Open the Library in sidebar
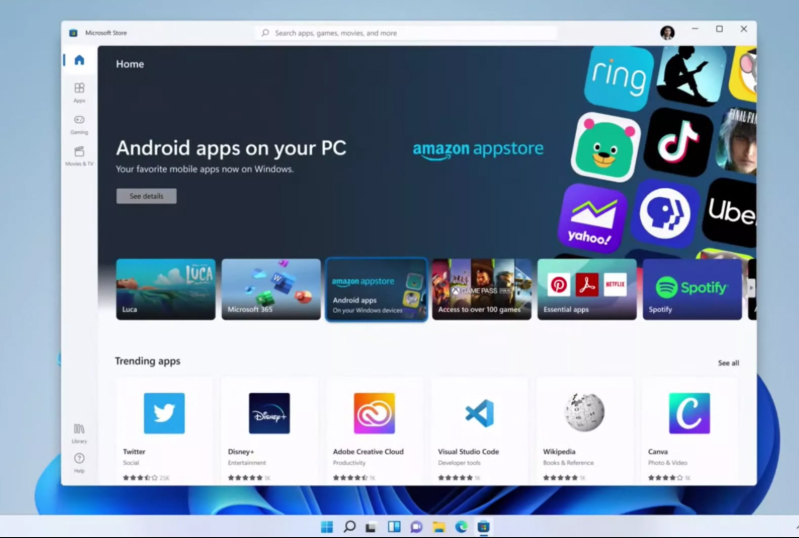Screen dimensions: 799x538 click(x=79, y=432)
